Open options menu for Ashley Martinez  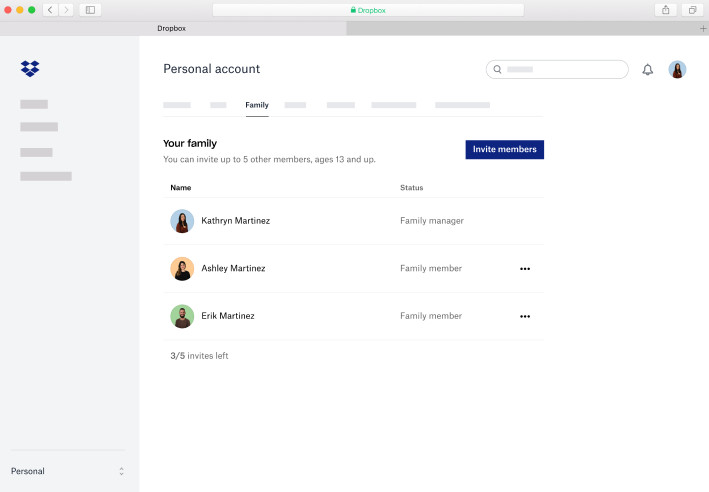[x=525, y=269]
